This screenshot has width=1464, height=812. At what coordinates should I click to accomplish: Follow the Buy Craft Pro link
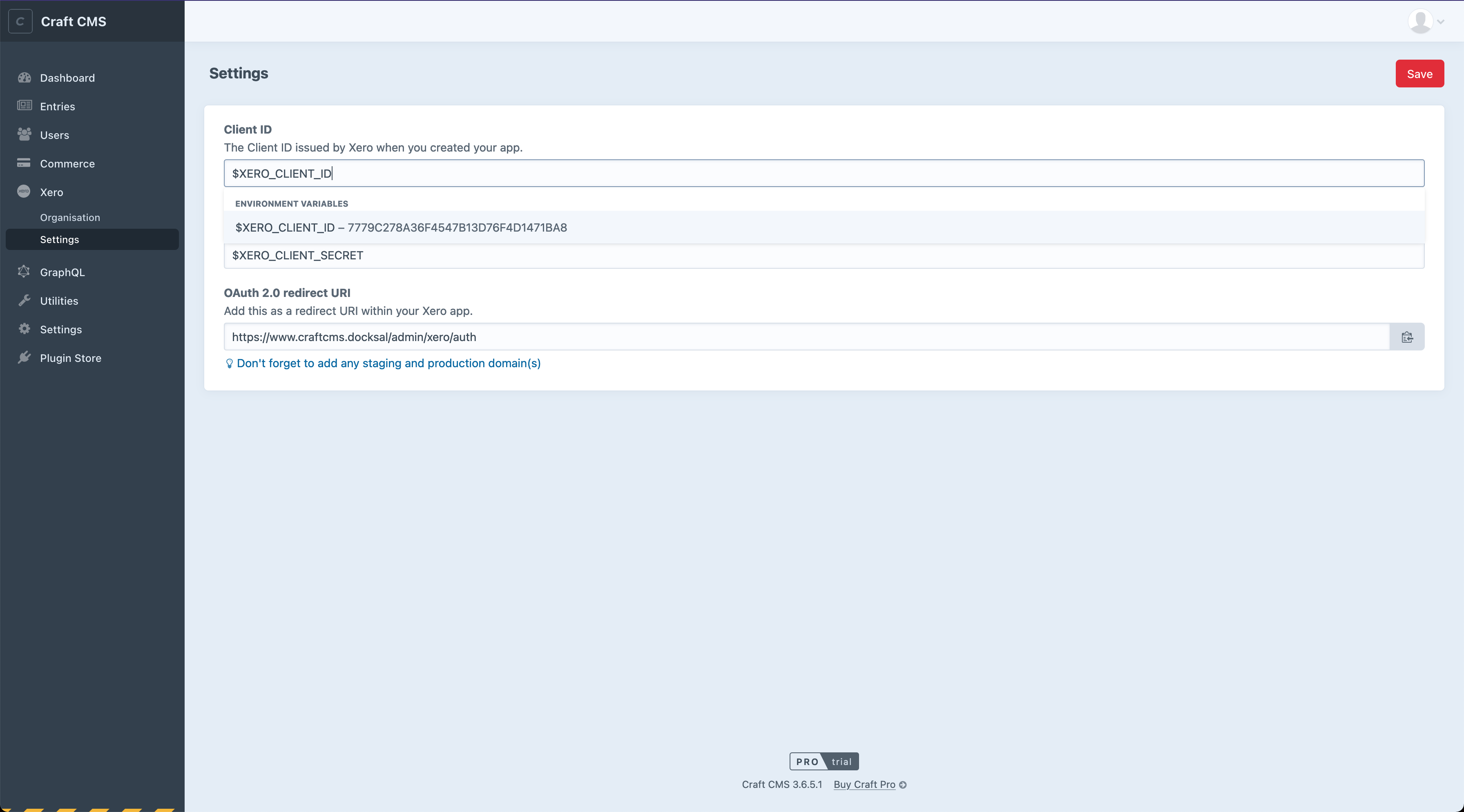(864, 784)
